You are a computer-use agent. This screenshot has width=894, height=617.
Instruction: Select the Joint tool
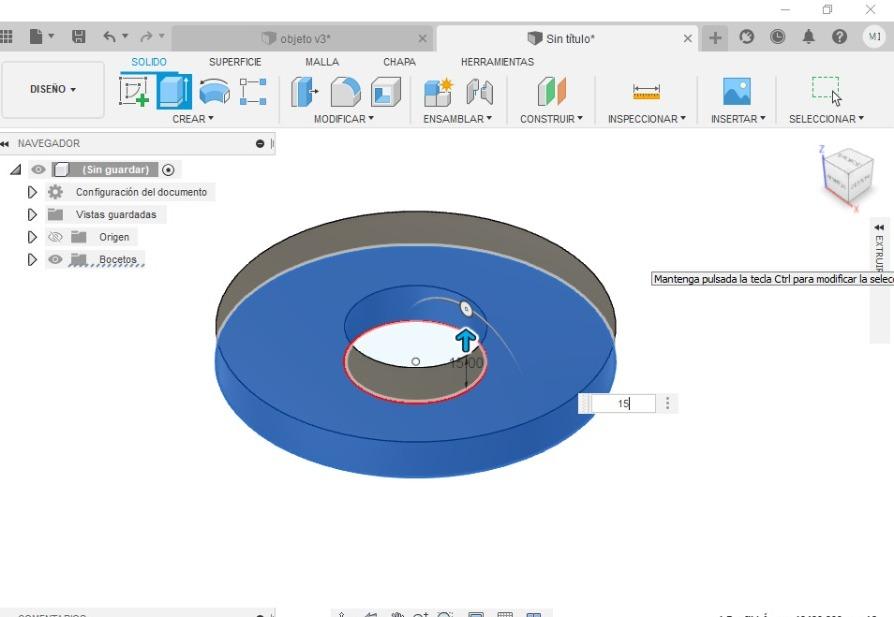click(x=479, y=91)
